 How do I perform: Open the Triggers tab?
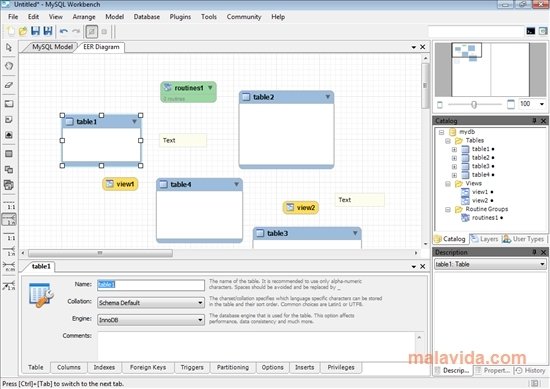click(192, 367)
